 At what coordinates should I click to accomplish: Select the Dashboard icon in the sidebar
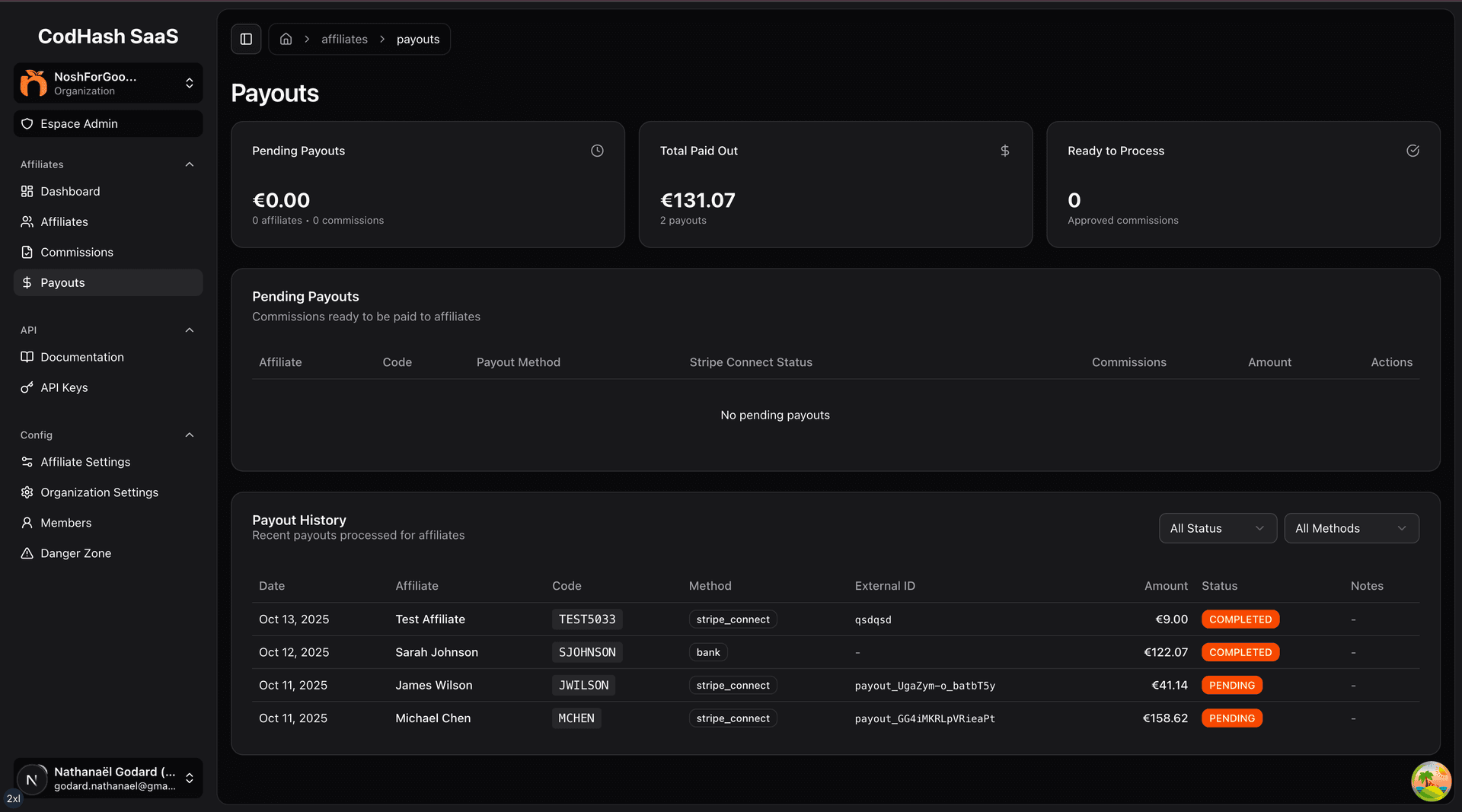[x=27, y=191]
